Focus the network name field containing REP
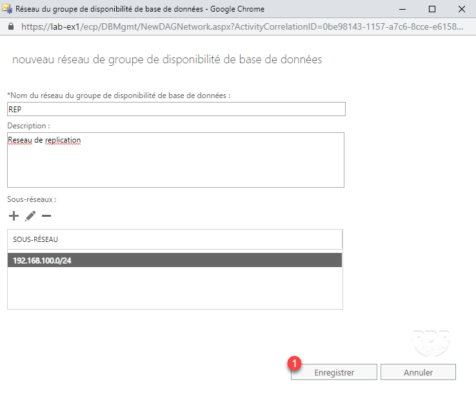Screen dimensions: 476x400 click(x=176, y=109)
